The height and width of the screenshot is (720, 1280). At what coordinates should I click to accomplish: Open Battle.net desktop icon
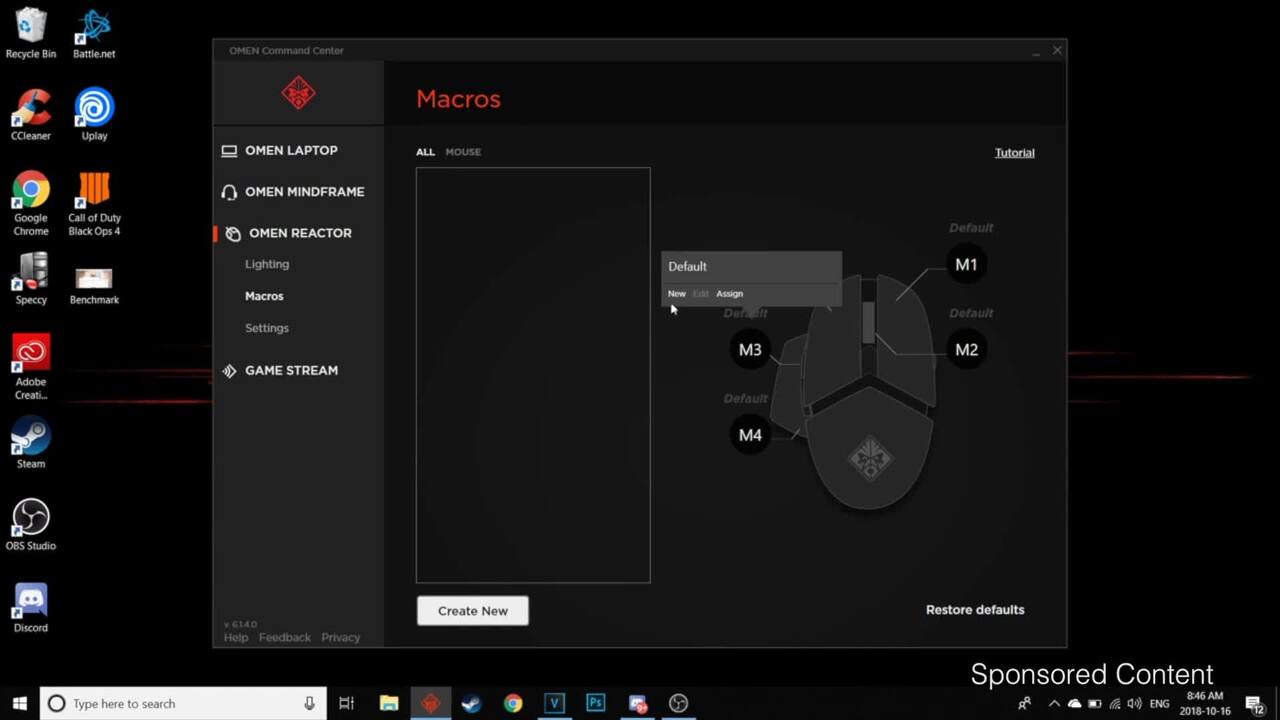tap(94, 34)
